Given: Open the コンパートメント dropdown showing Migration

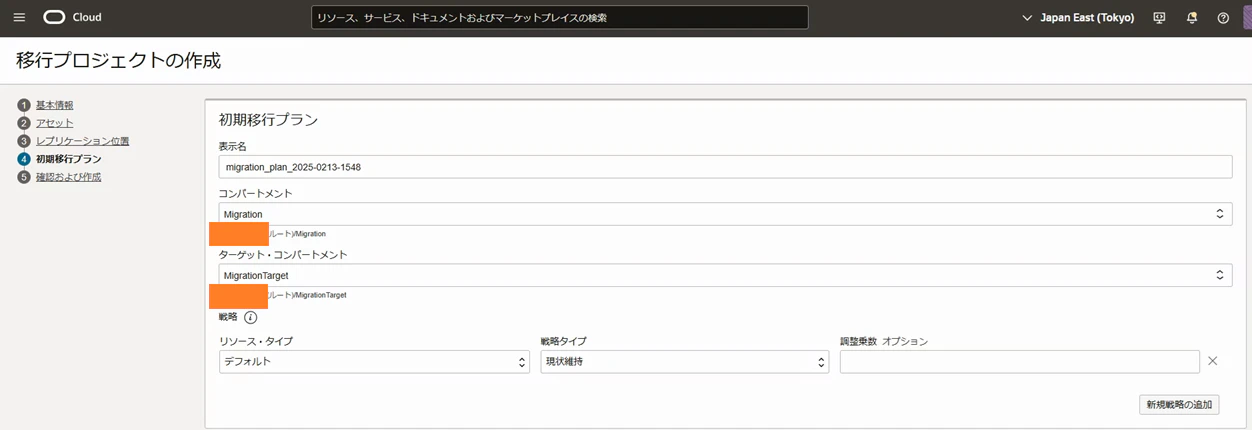Looking at the screenshot, I should point(725,214).
